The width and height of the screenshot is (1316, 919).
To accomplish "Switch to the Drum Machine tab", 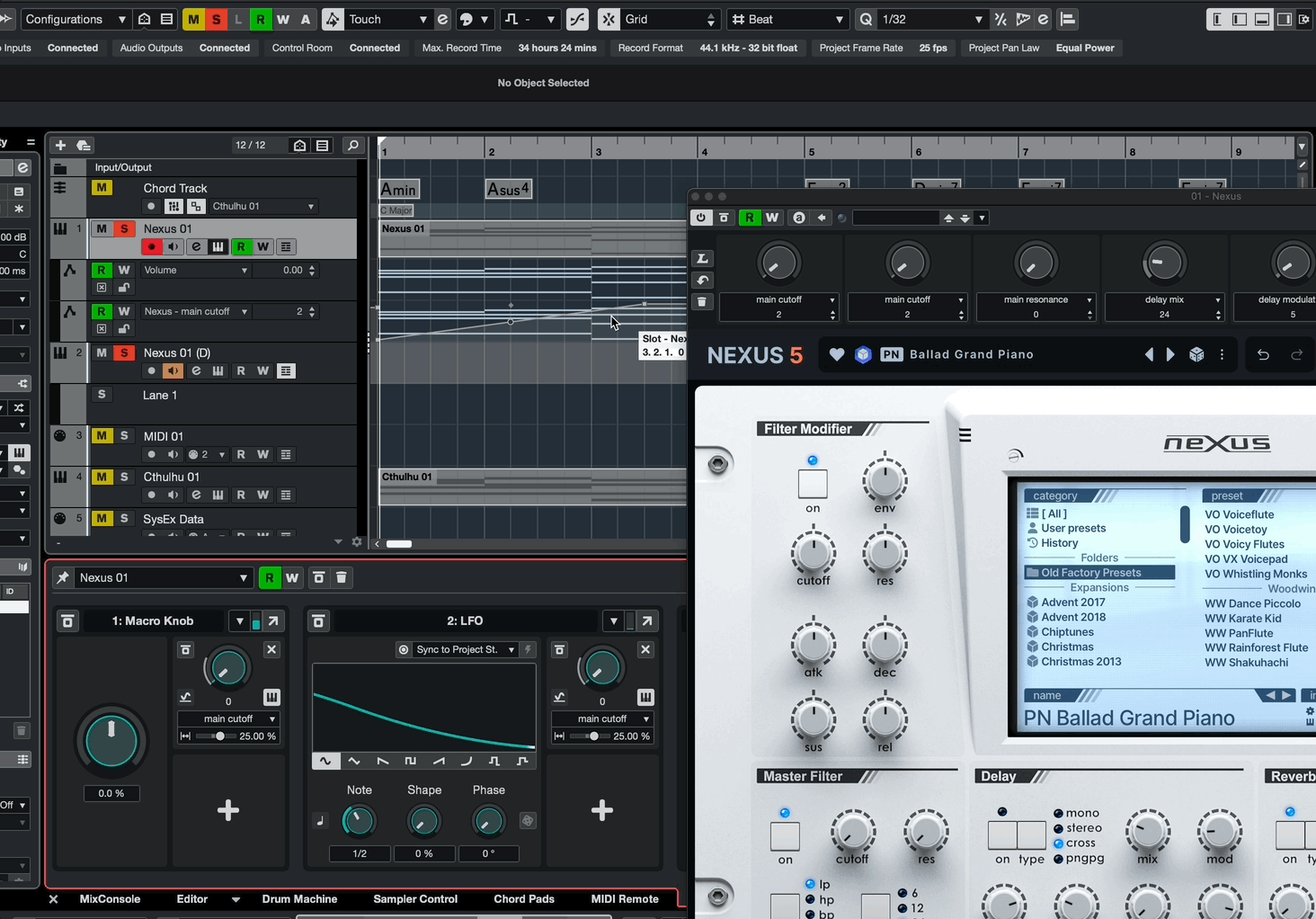I will coord(299,898).
